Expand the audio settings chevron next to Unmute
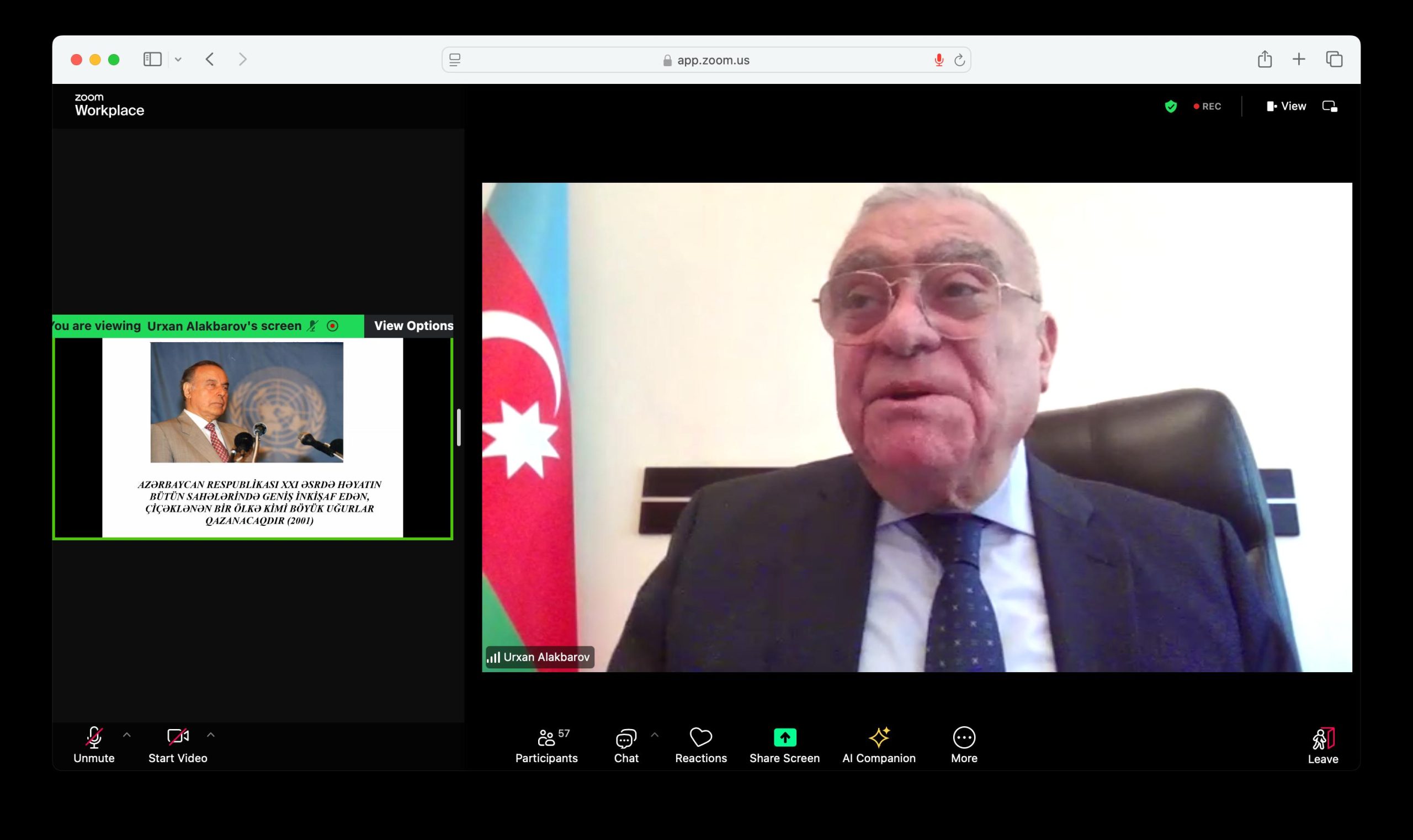Image resolution: width=1413 pixels, height=840 pixels. (127, 736)
